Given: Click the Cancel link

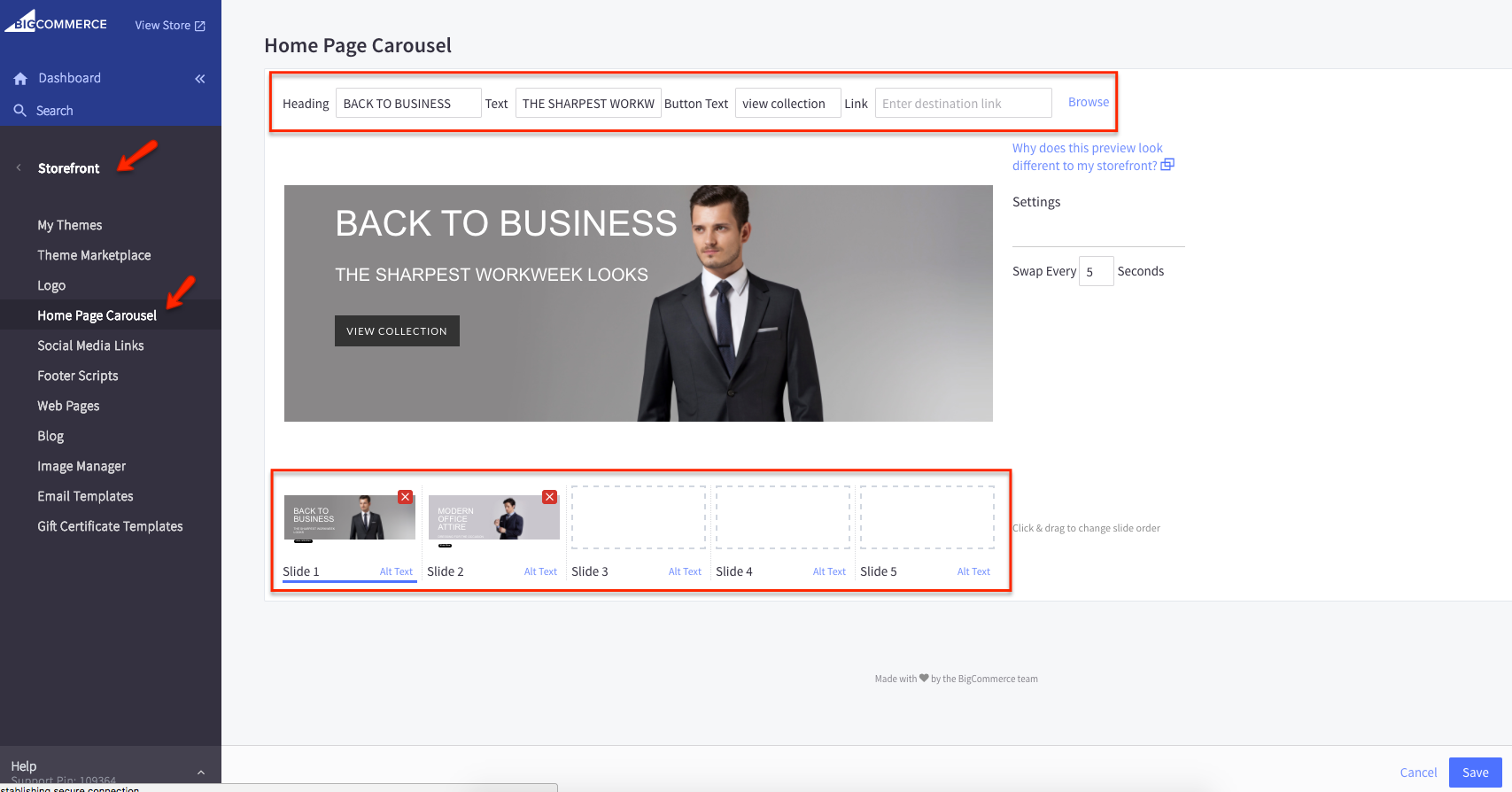Looking at the screenshot, I should (1418, 773).
